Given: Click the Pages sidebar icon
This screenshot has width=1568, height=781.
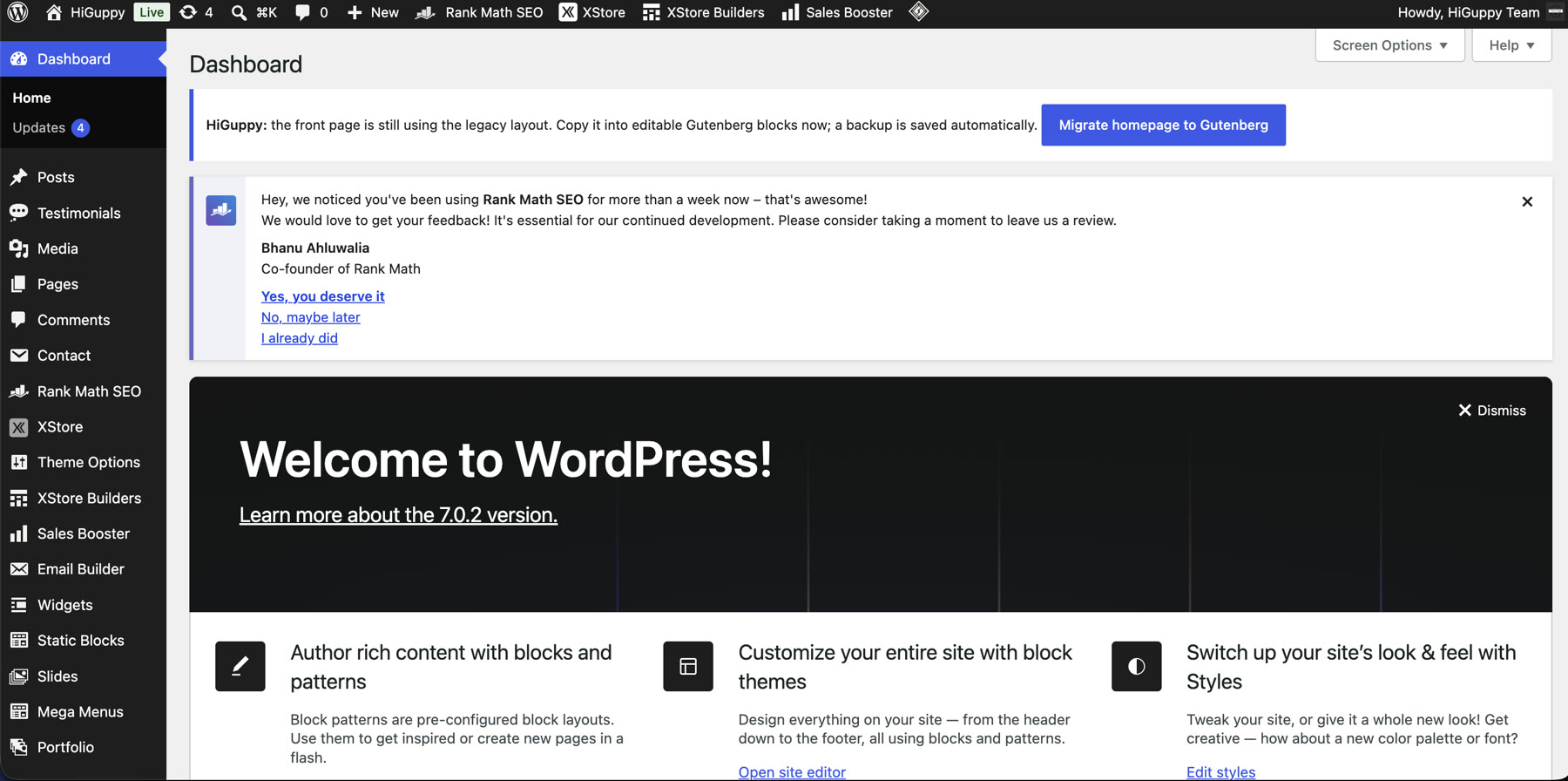Looking at the screenshot, I should (x=18, y=284).
